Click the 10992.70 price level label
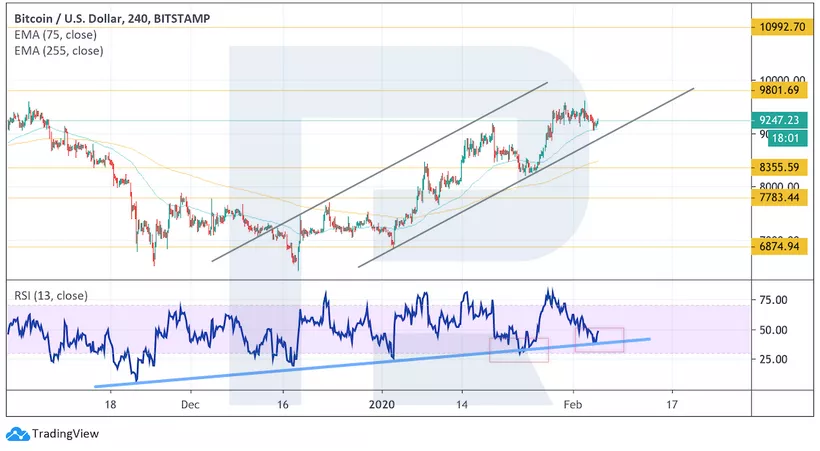The height and width of the screenshot is (451, 820). 783,28
